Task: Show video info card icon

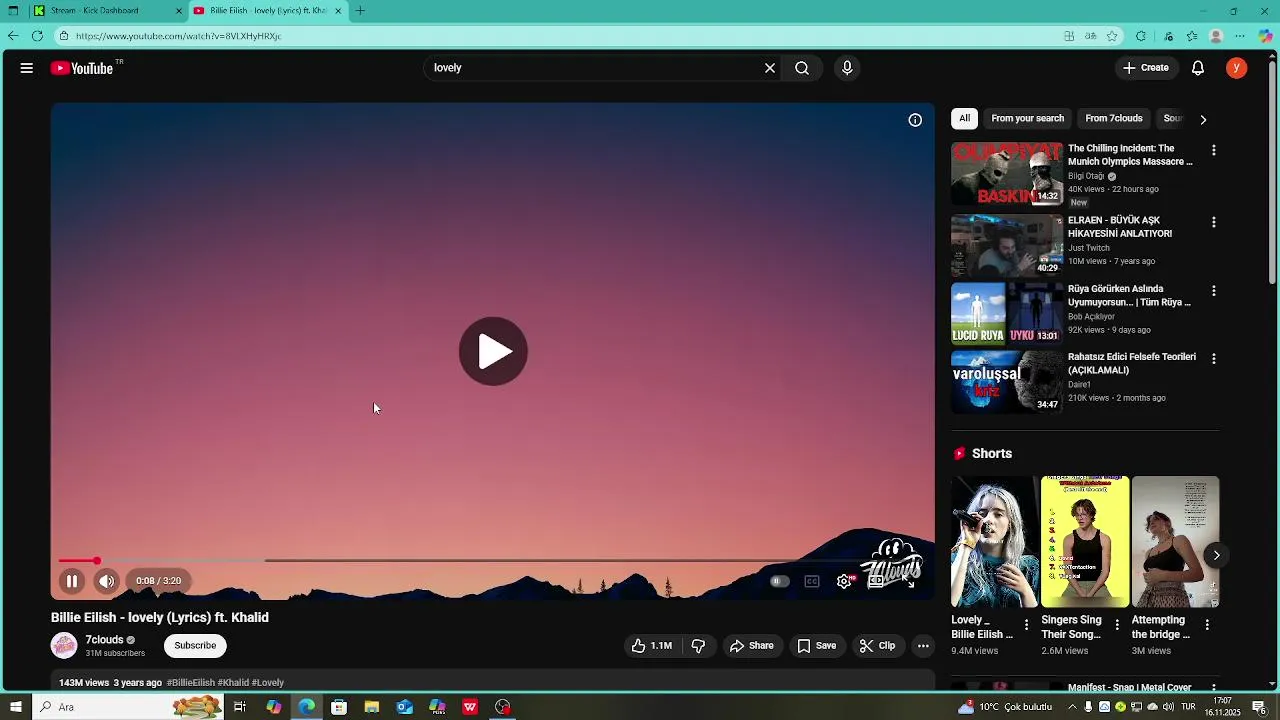Action: [x=915, y=120]
